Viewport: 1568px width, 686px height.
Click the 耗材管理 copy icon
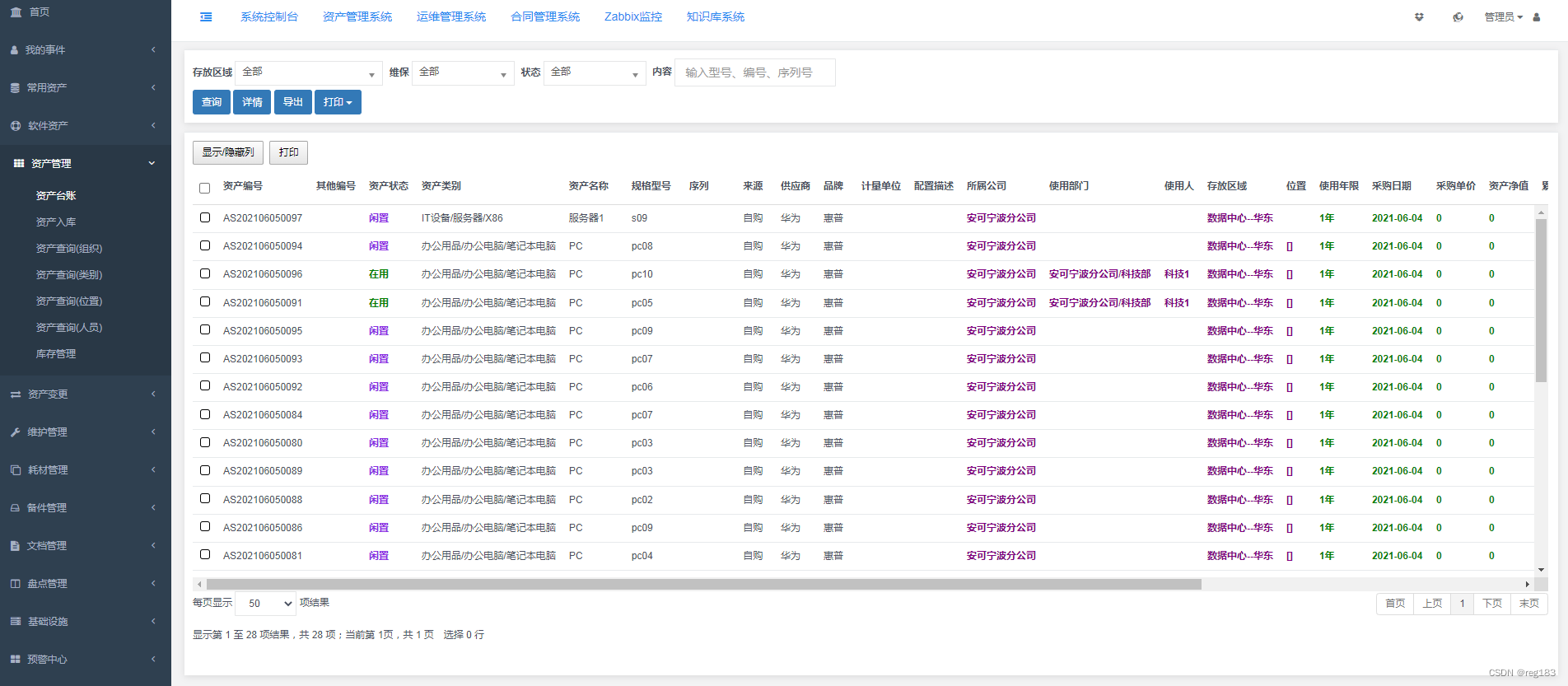pos(16,470)
